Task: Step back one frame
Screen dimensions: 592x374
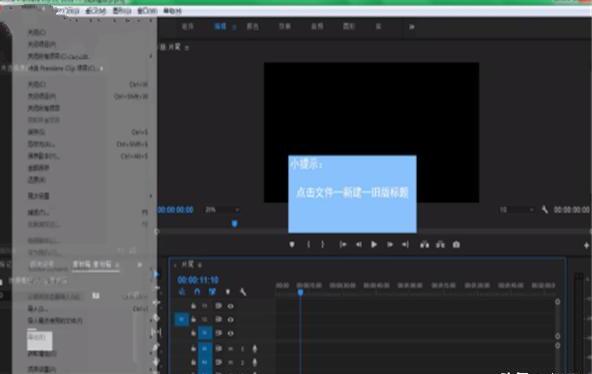Action: click(x=359, y=245)
